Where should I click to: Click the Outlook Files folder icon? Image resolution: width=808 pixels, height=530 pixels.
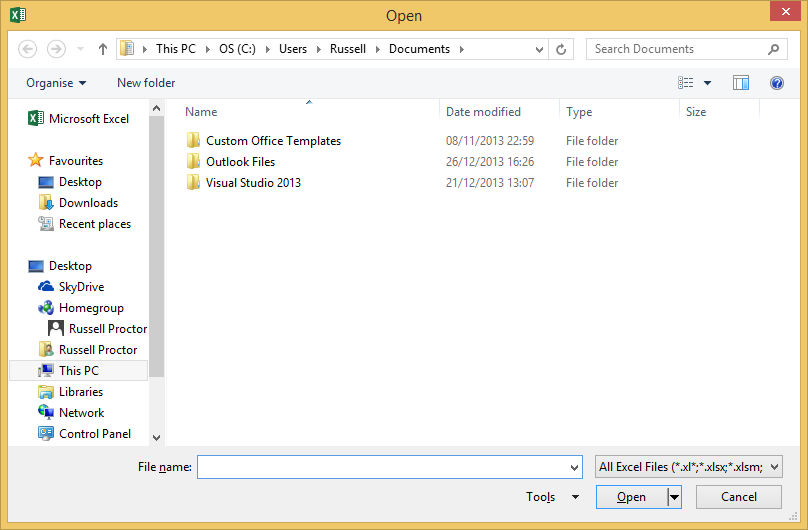(x=193, y=161)
